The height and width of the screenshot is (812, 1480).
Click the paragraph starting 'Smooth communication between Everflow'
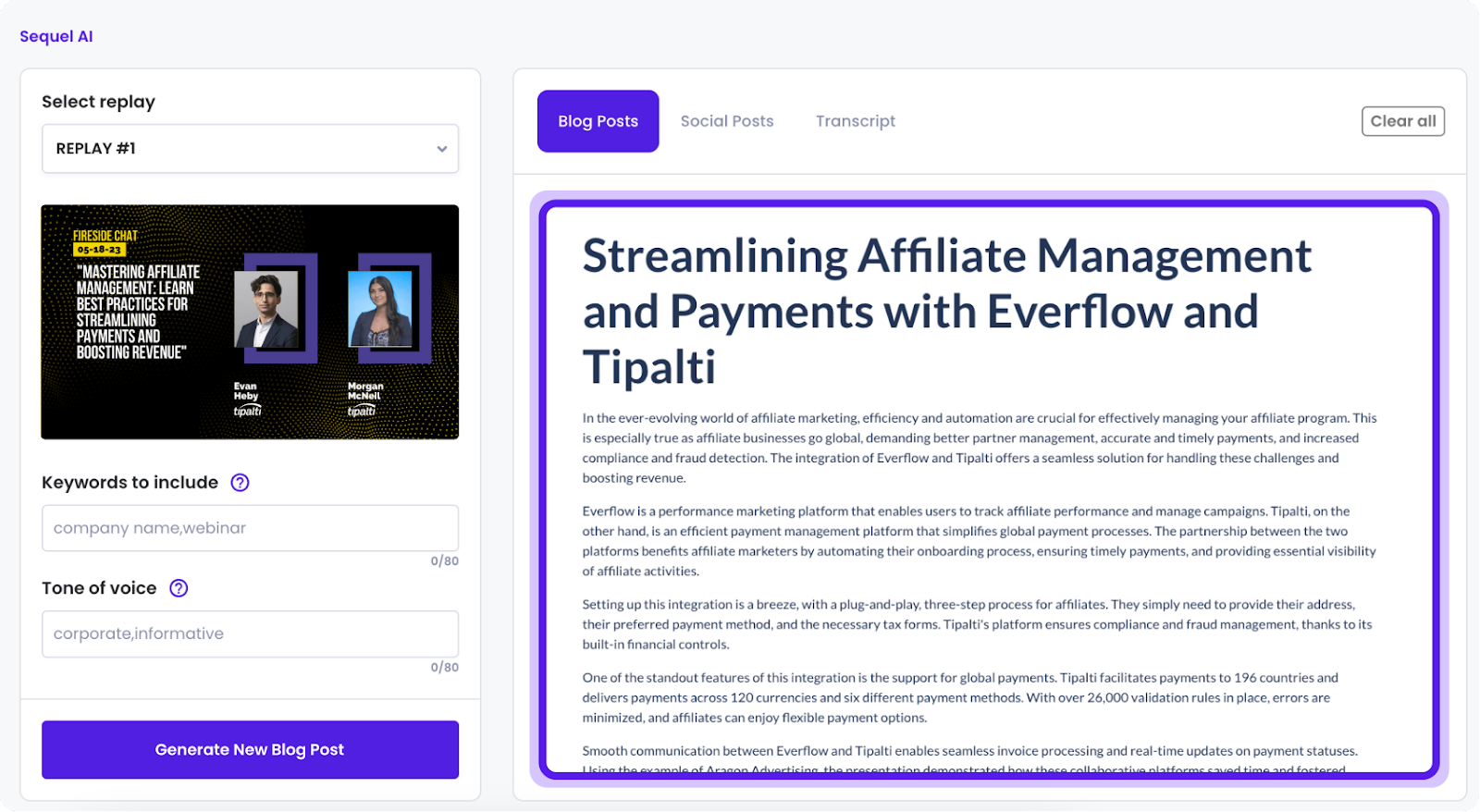point(969,759)
